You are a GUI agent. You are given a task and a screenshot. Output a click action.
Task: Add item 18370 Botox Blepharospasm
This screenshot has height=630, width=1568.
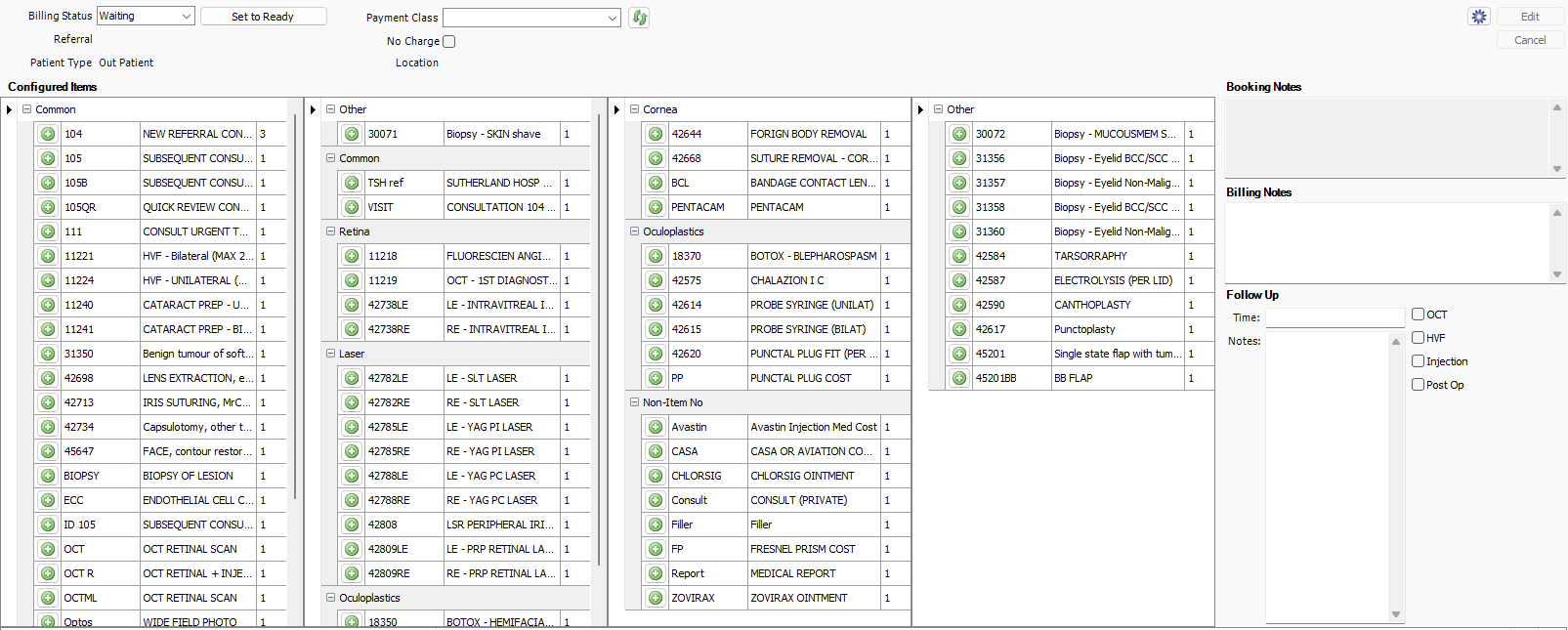(x=656, y=256)
